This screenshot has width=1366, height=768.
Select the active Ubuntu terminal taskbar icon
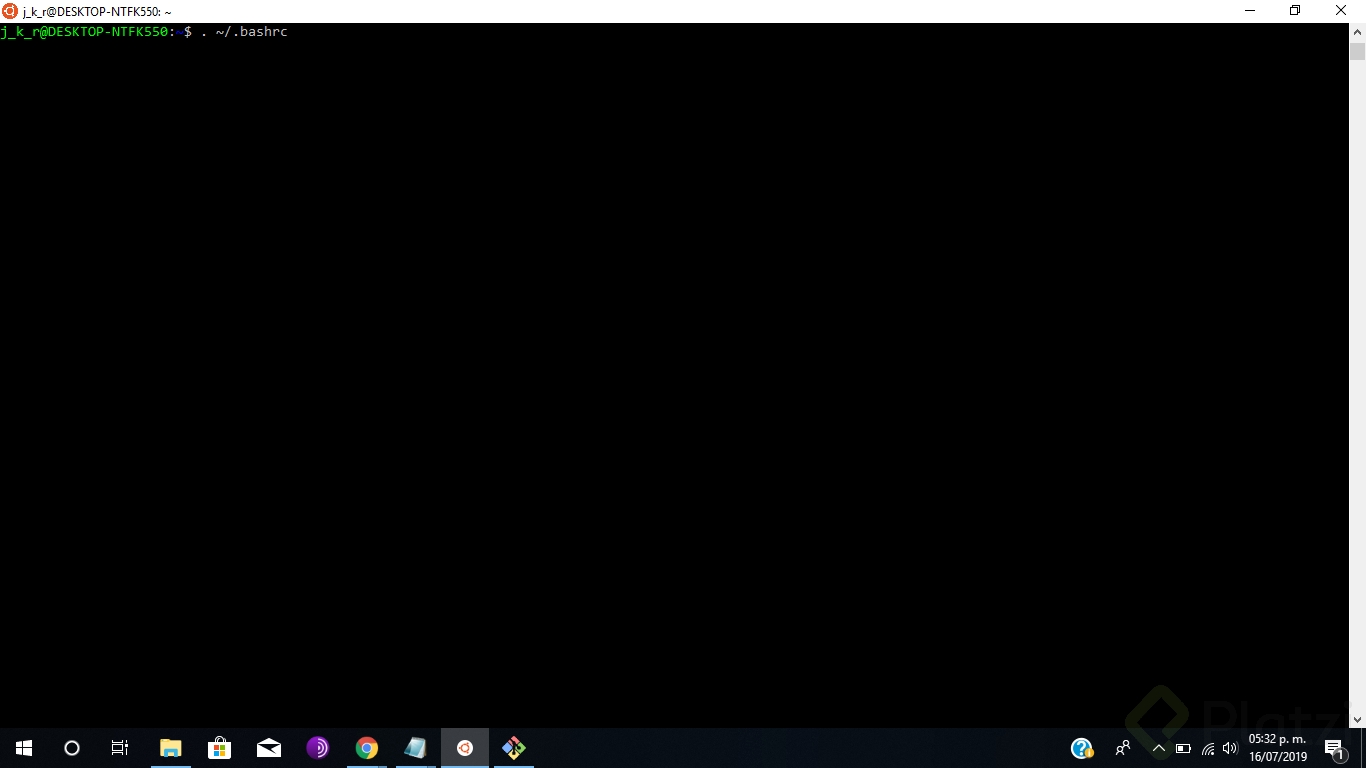pyautogui.click(x=464, y=748)
